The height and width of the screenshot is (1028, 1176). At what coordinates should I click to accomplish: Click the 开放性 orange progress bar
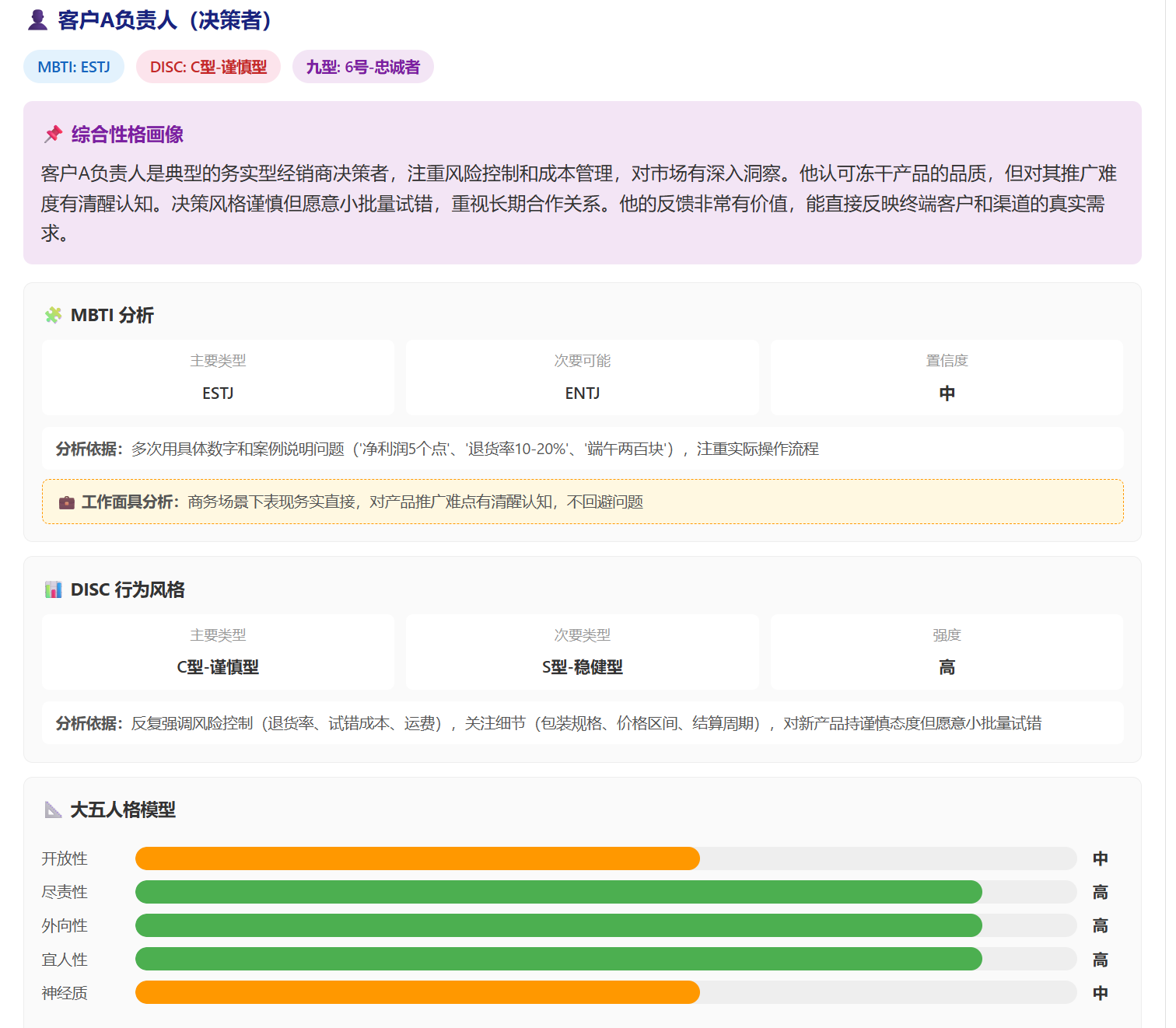coord(418,858)
